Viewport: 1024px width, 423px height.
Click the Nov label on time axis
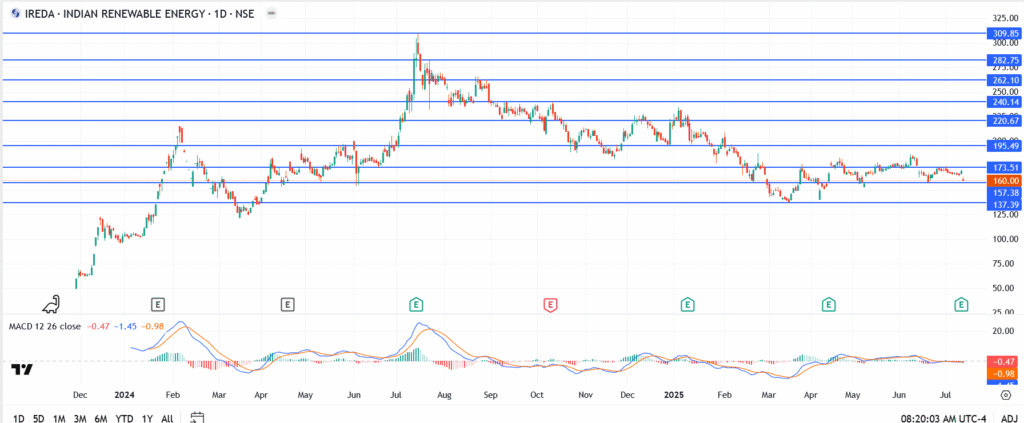tap(586, 395)
